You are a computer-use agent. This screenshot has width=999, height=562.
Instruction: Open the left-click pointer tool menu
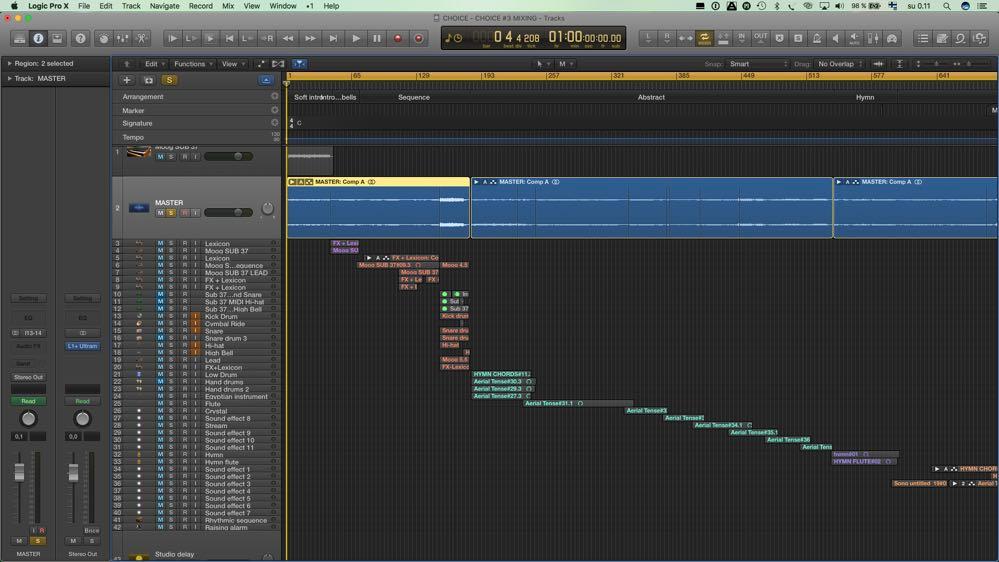click(x=543, y=64)
